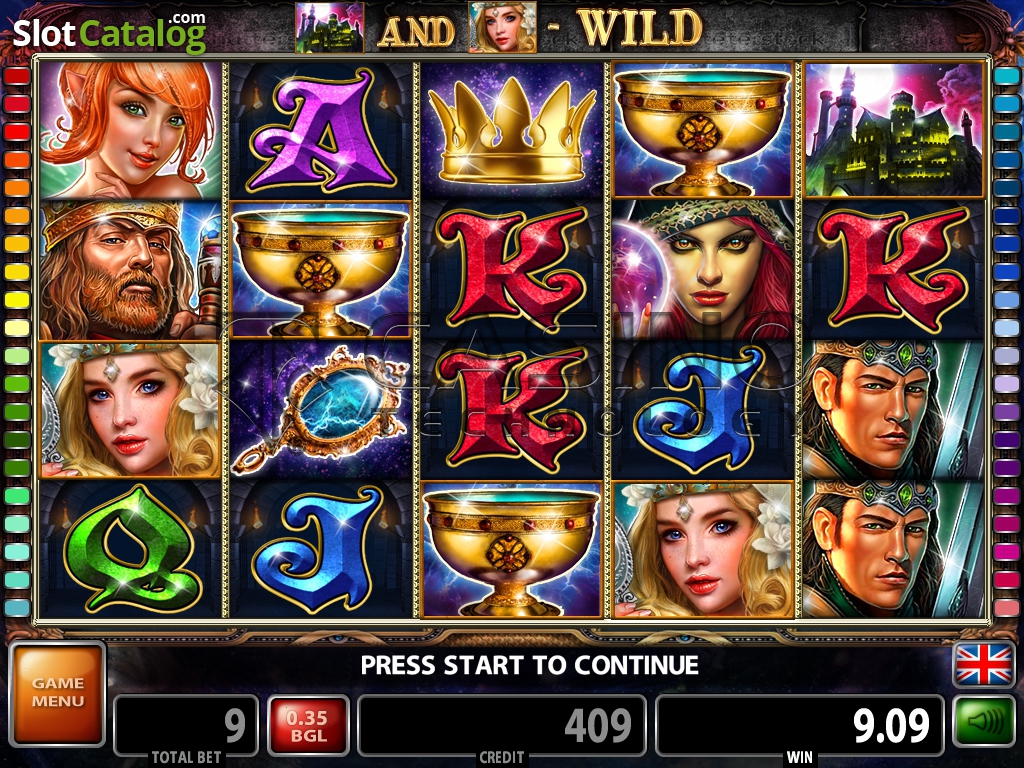The height and width of the screenshot is (768, 1024).
Task: Click the golden chalice on reel two
Action: click(x=320, y=269)
